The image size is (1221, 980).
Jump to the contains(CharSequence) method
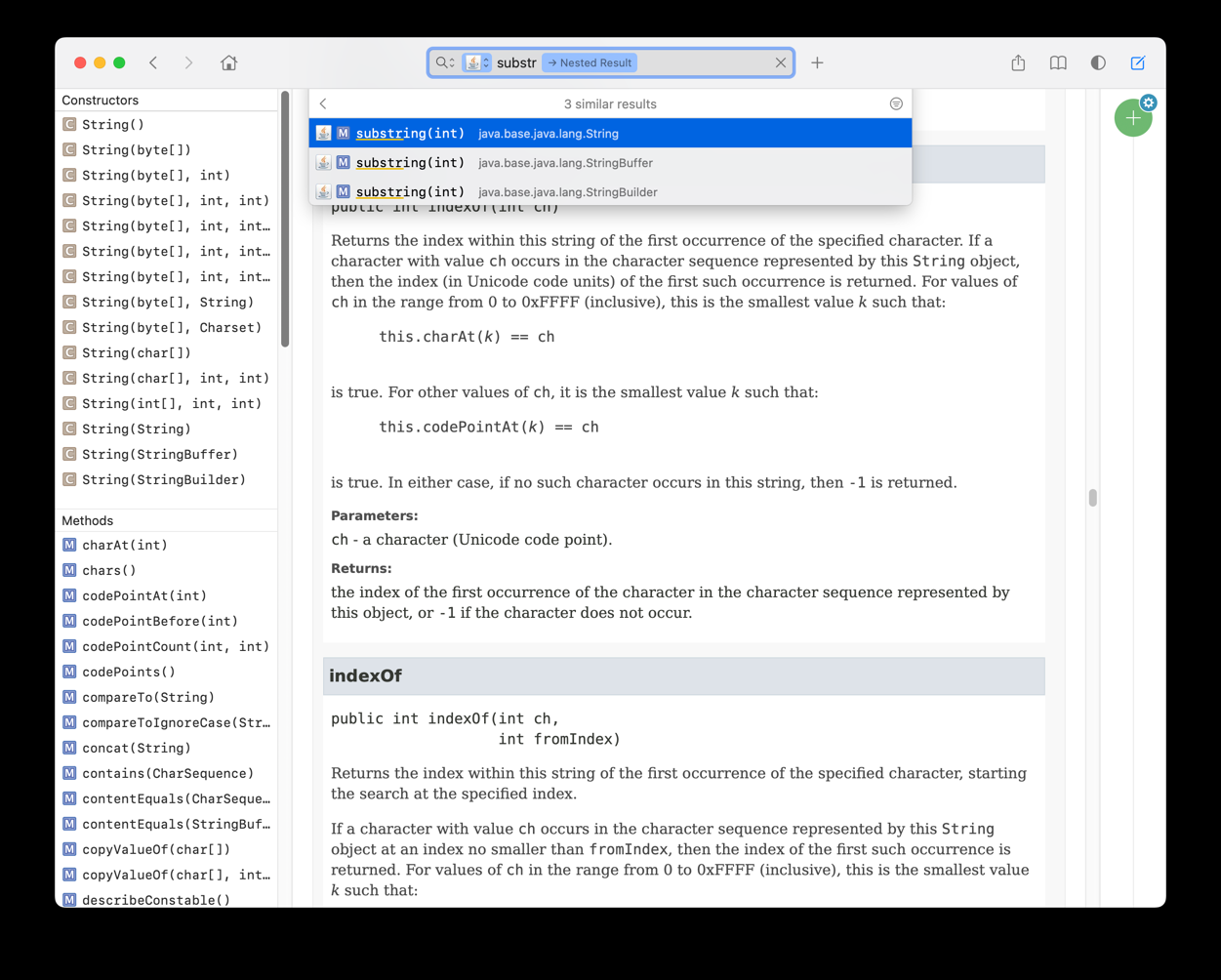coord(168,773)
